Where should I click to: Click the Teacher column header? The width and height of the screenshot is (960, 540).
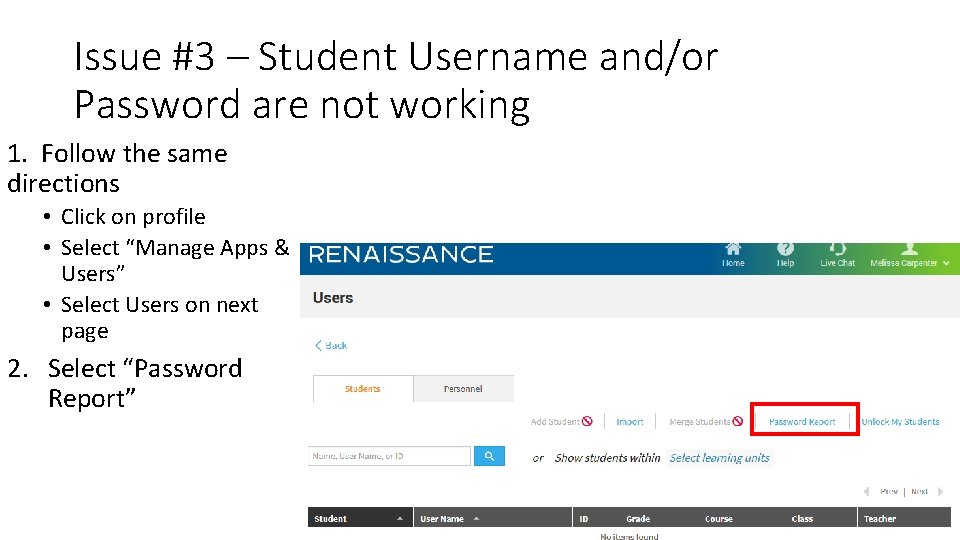click(880, 519)
